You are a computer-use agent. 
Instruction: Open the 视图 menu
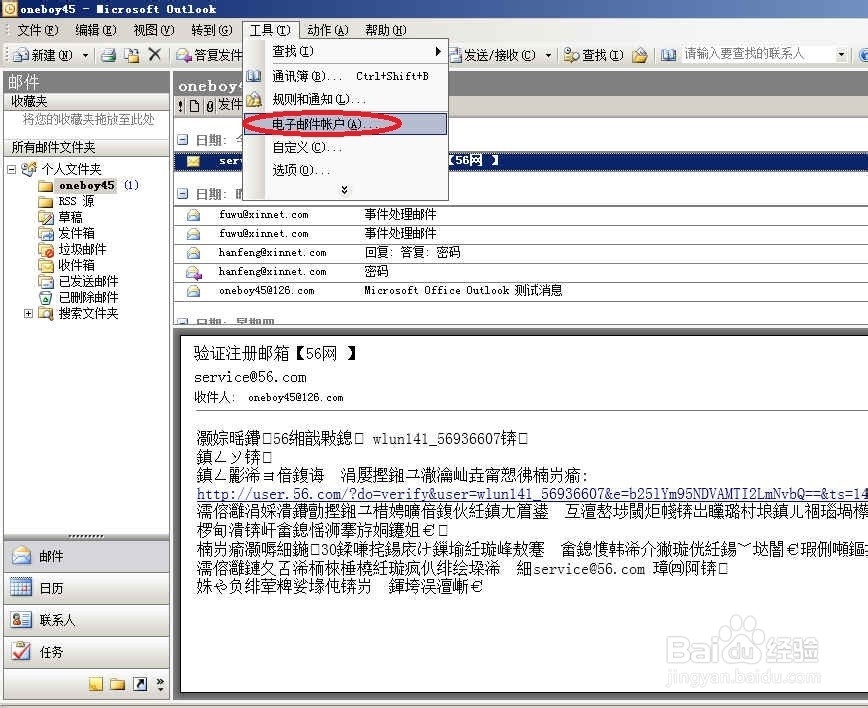point(153,30)
